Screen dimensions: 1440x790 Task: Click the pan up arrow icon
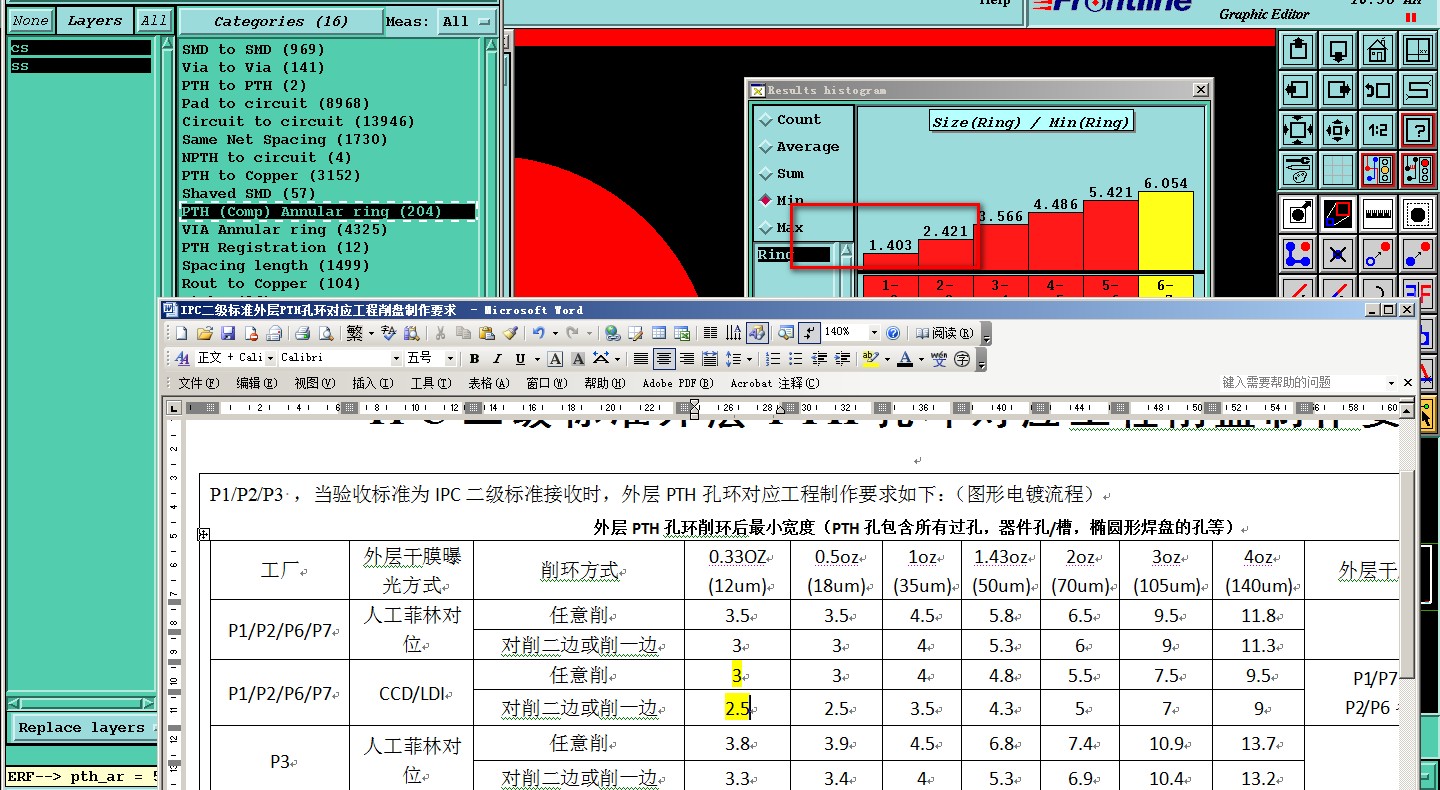click(1298, 49)
